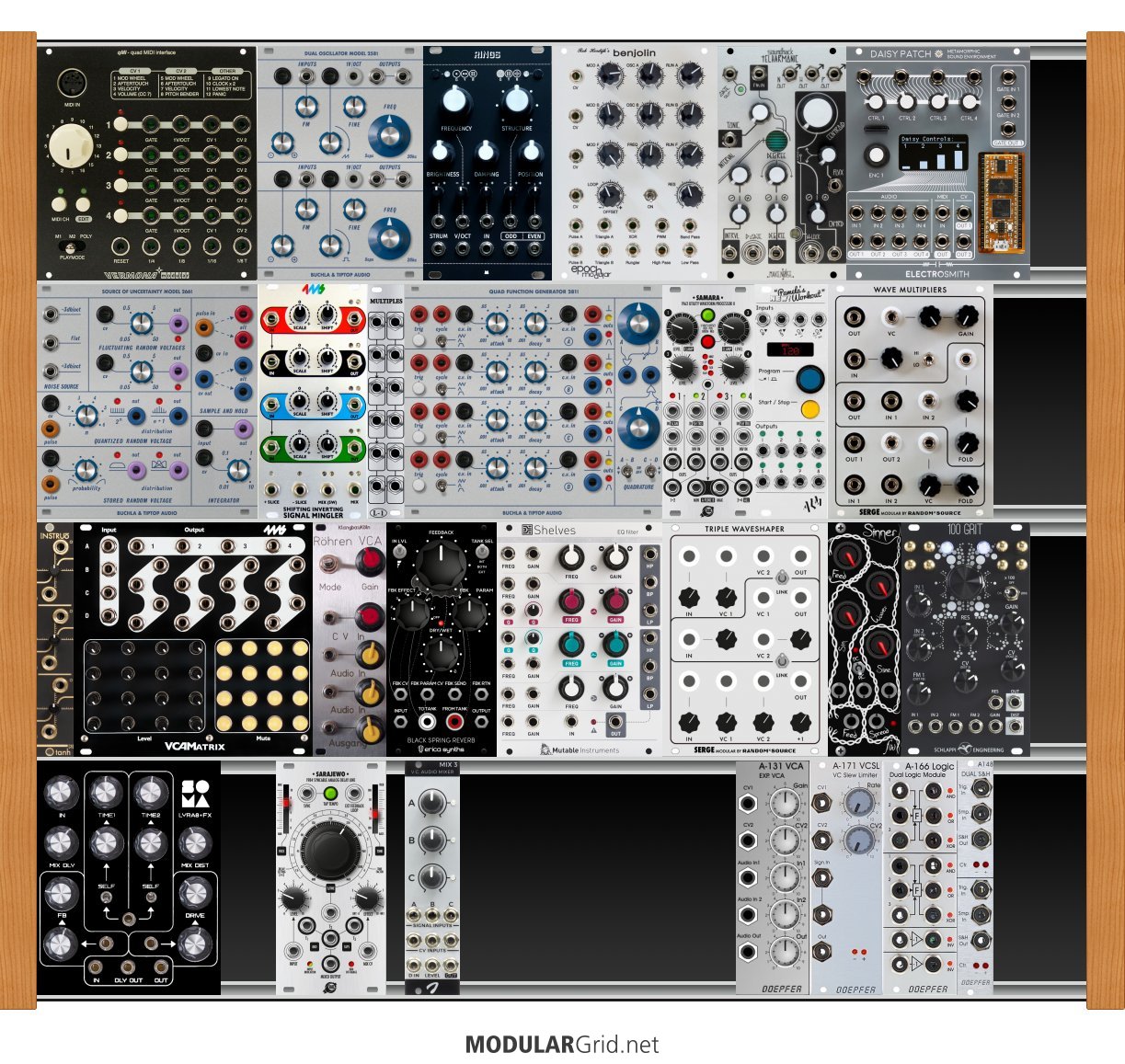The image size is (1125, 1064).
Task: Push the teal illuminated button on Telharmonic
Action: click(x=776, y=142)
